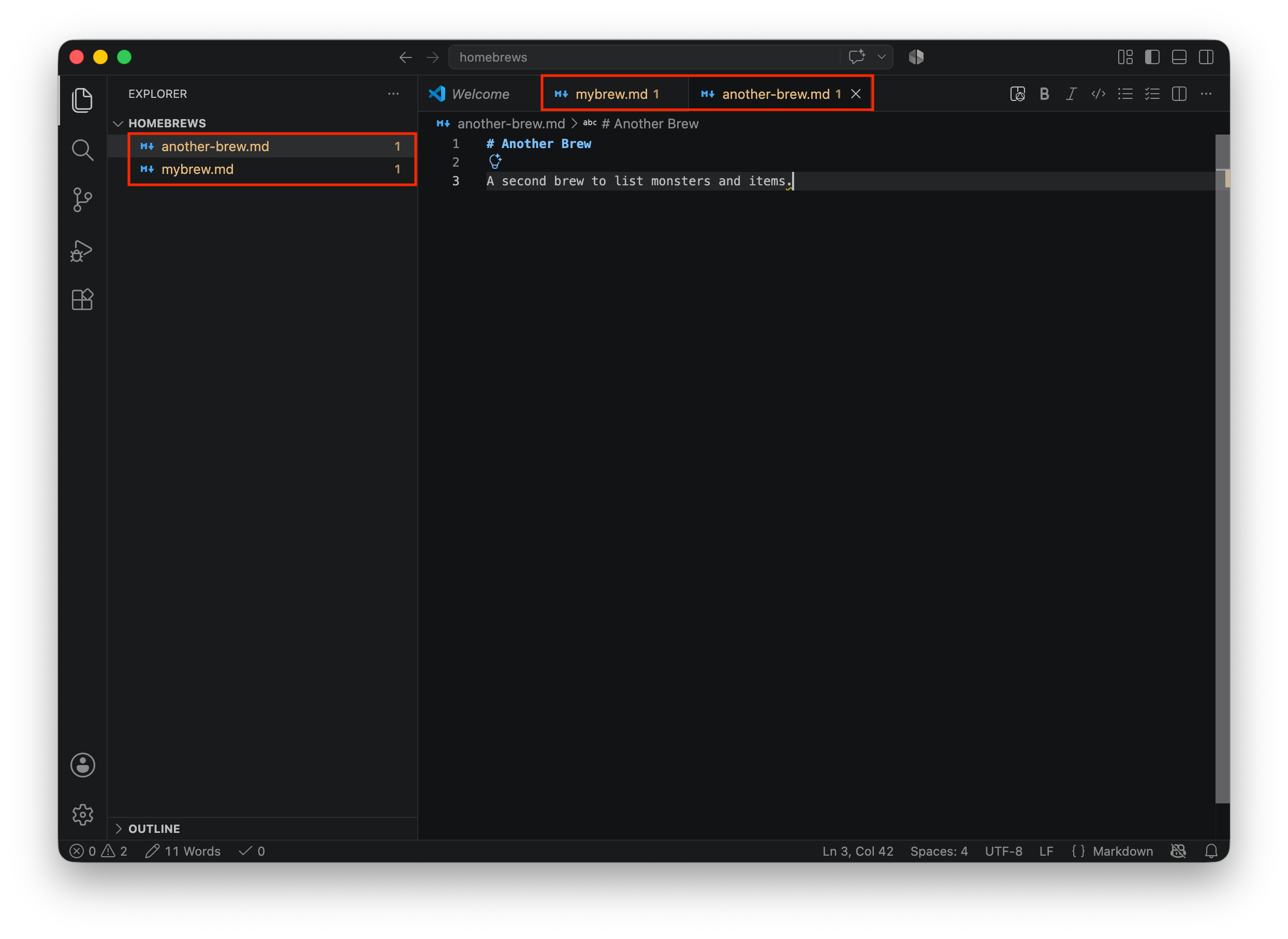Viewport: 1288px width, 939px height.
Task: Click the 'A second brew' text line
Action: tap(639, 181)
